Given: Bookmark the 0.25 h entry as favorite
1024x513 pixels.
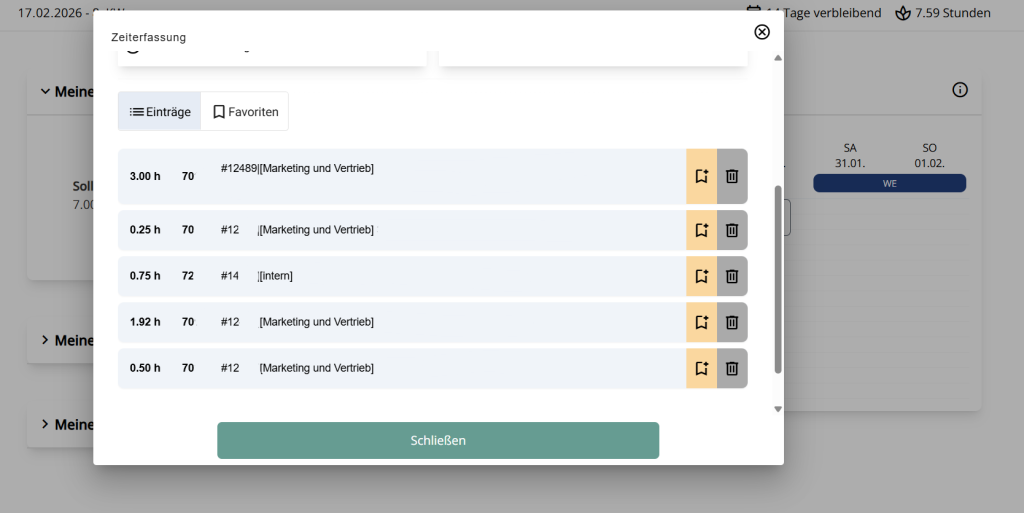Looking at the screenshot, I should [701, 230].
